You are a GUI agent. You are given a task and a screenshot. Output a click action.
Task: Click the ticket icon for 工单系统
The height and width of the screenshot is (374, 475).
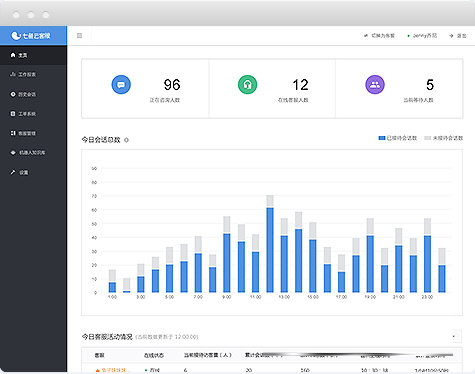tap(13, 114)
